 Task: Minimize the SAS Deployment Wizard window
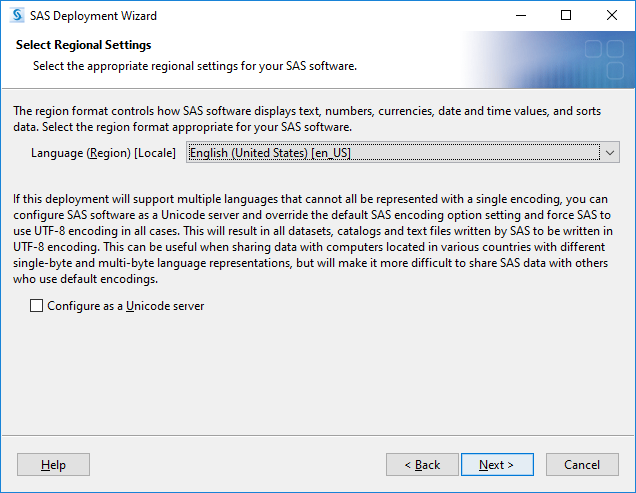point(521,15)
